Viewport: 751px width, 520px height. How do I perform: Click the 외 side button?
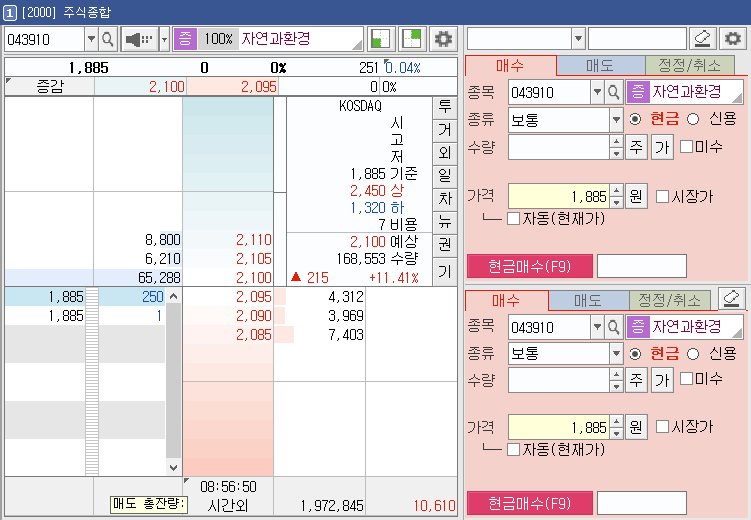pos(444,153)
